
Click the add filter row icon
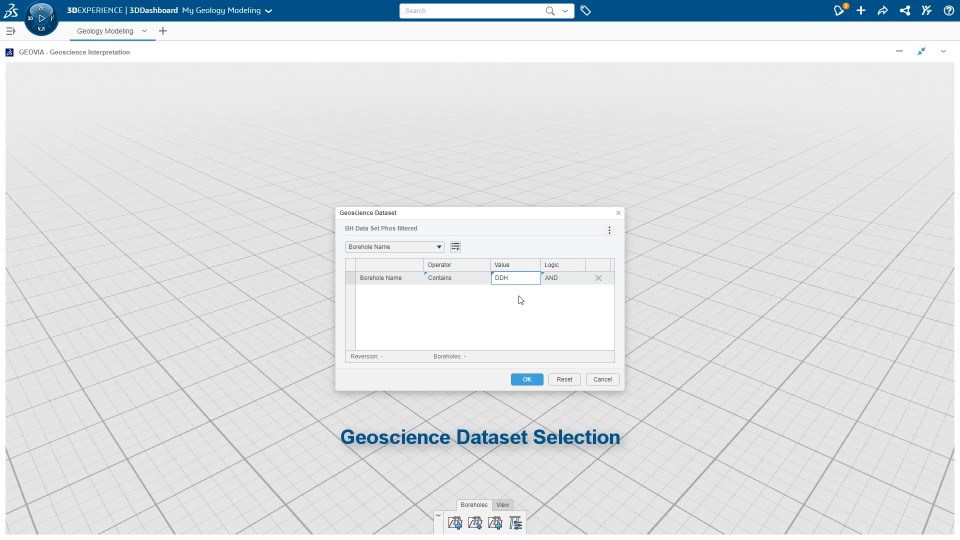point(455,247)
